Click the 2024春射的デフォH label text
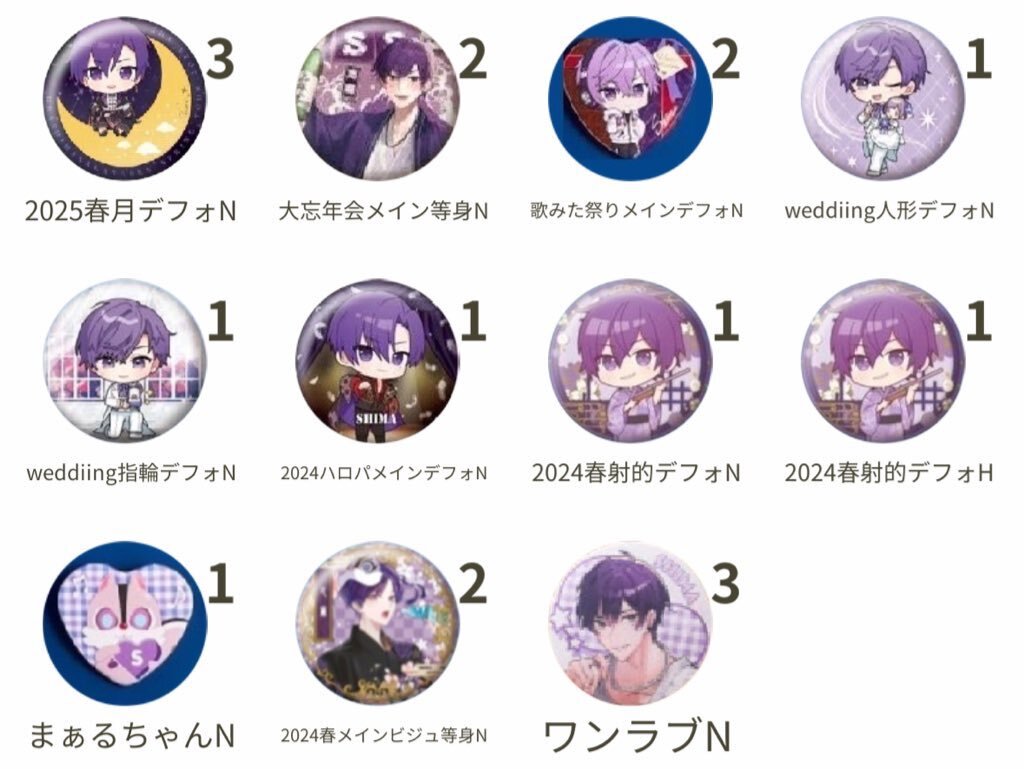 tap(889, 473)
